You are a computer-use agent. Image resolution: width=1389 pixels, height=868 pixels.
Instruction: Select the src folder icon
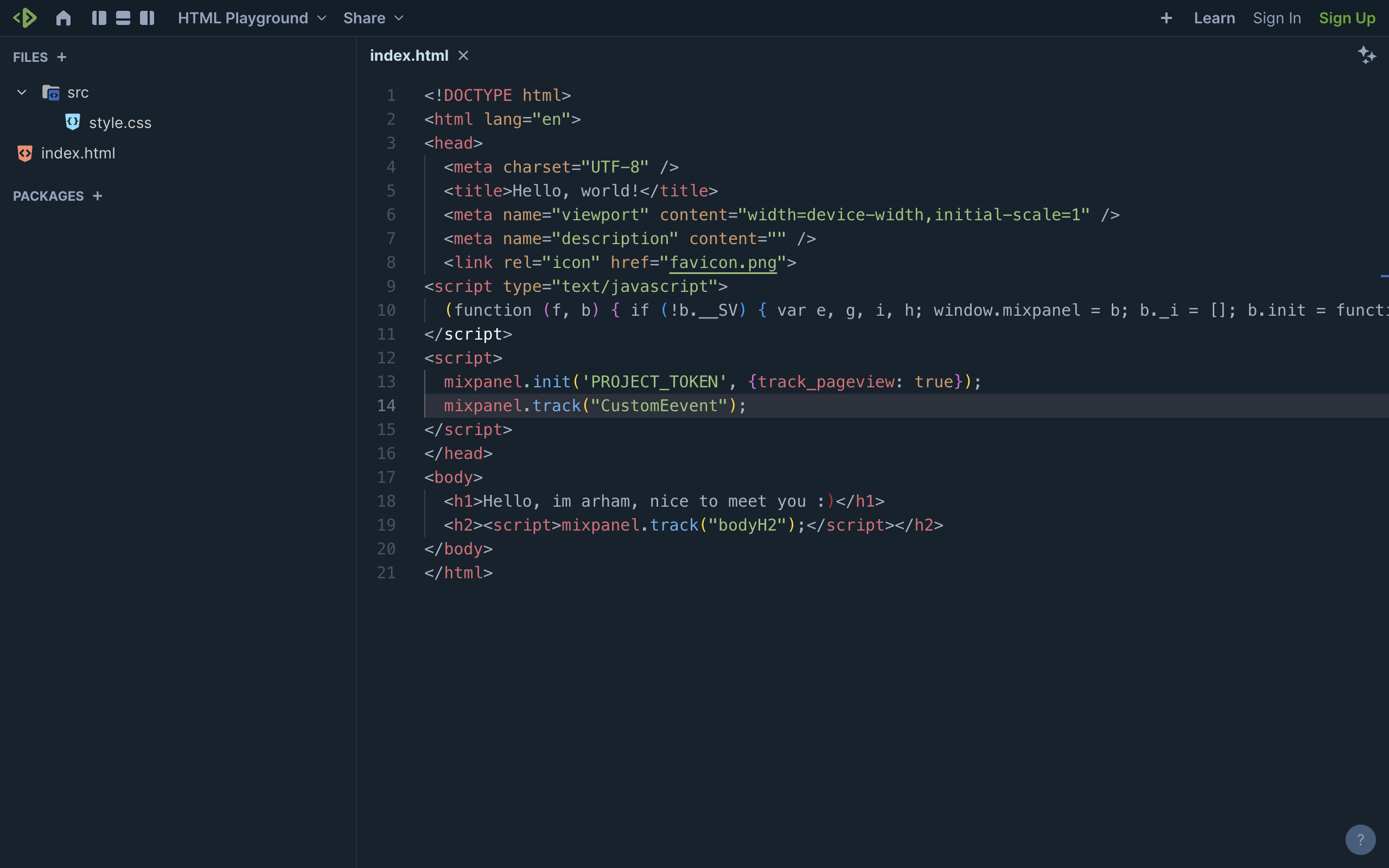click(x=51, y=92)
